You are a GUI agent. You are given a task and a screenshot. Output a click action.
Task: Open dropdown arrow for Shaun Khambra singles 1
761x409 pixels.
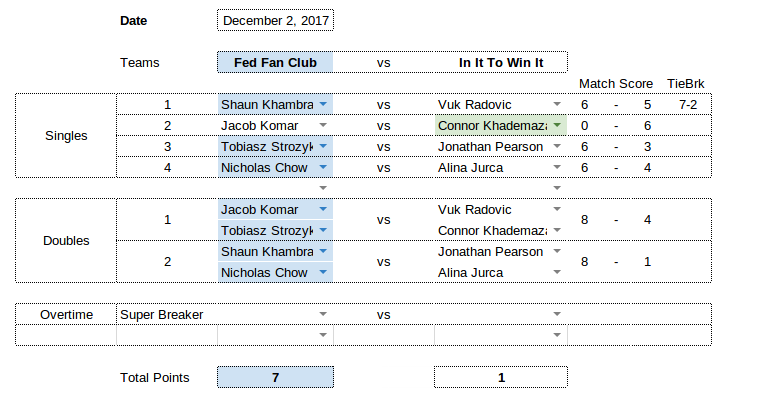(x=323, y=104)
